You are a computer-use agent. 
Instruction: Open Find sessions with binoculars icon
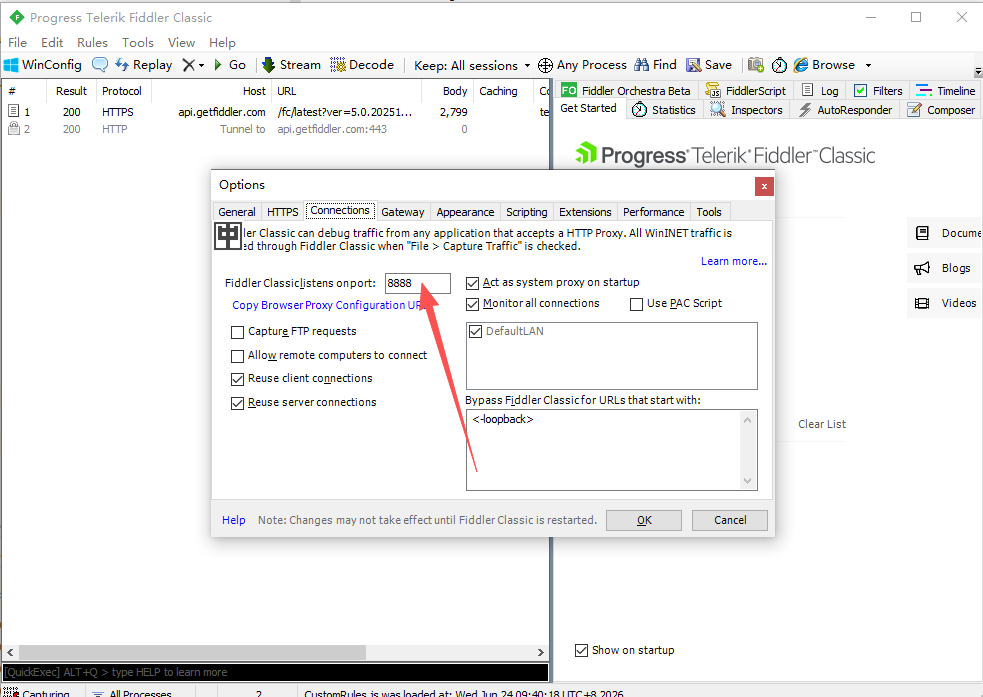pos(656,65)
